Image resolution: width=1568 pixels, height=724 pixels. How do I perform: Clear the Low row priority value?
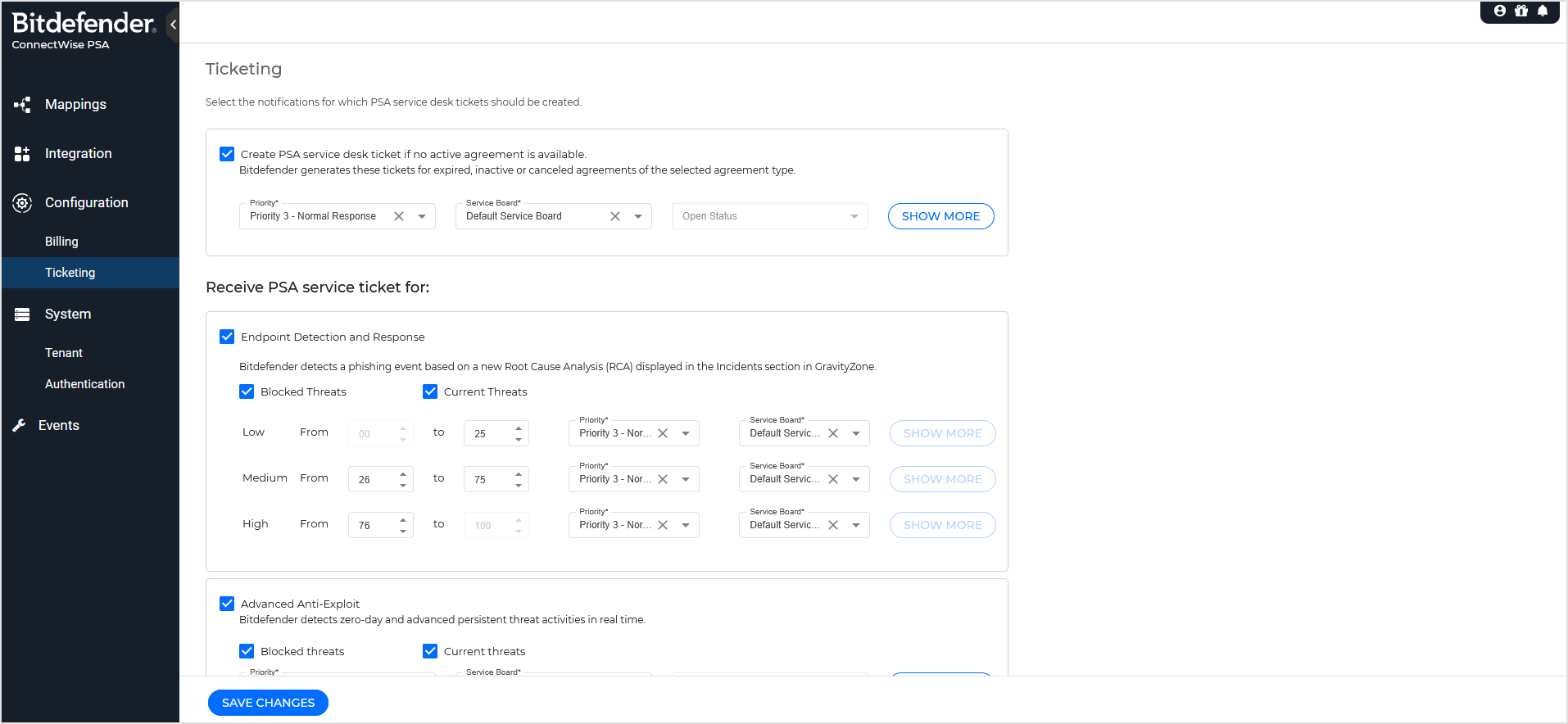coord(663,433)
